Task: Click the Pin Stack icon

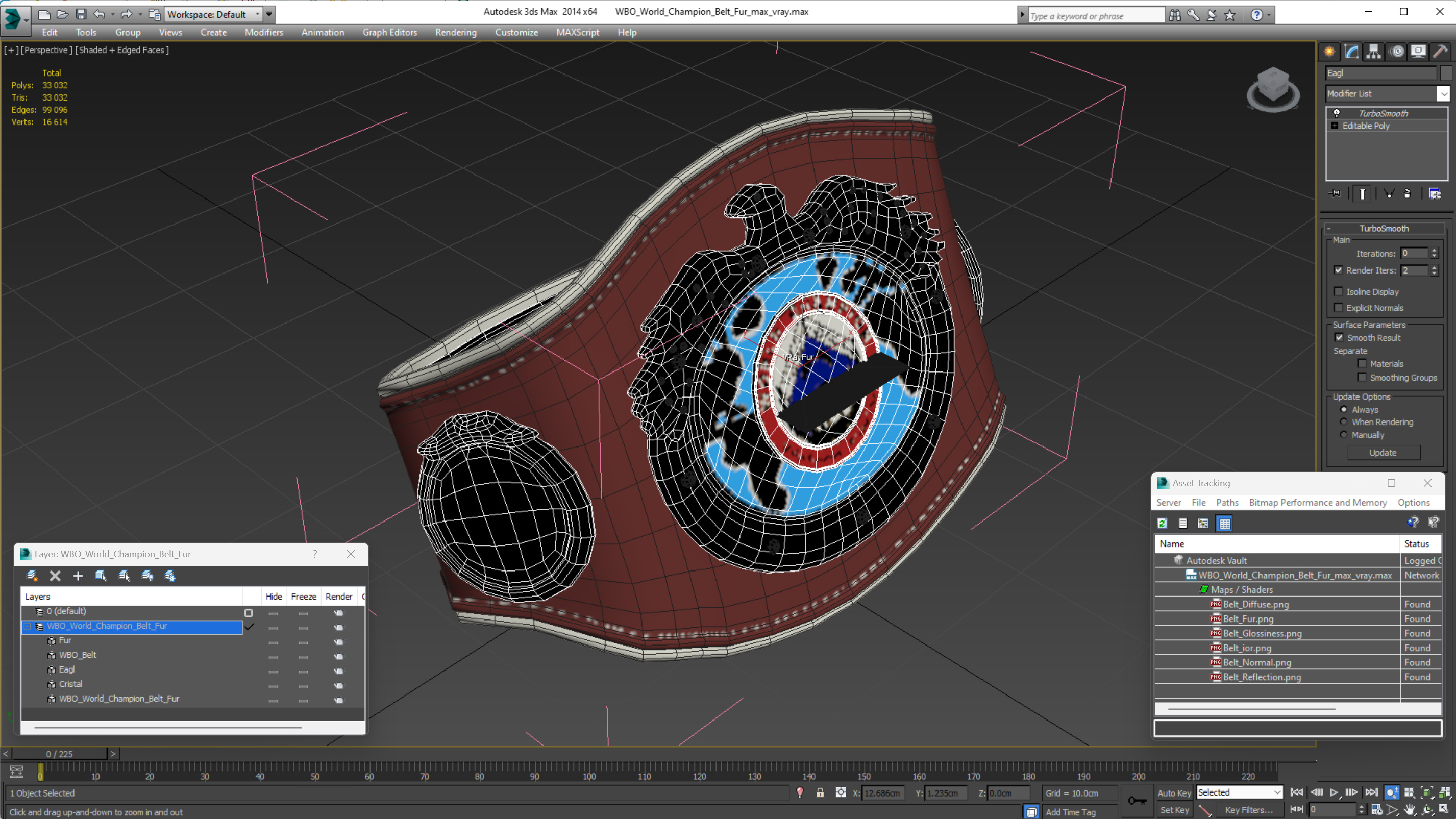Action: click(1335, 194)
